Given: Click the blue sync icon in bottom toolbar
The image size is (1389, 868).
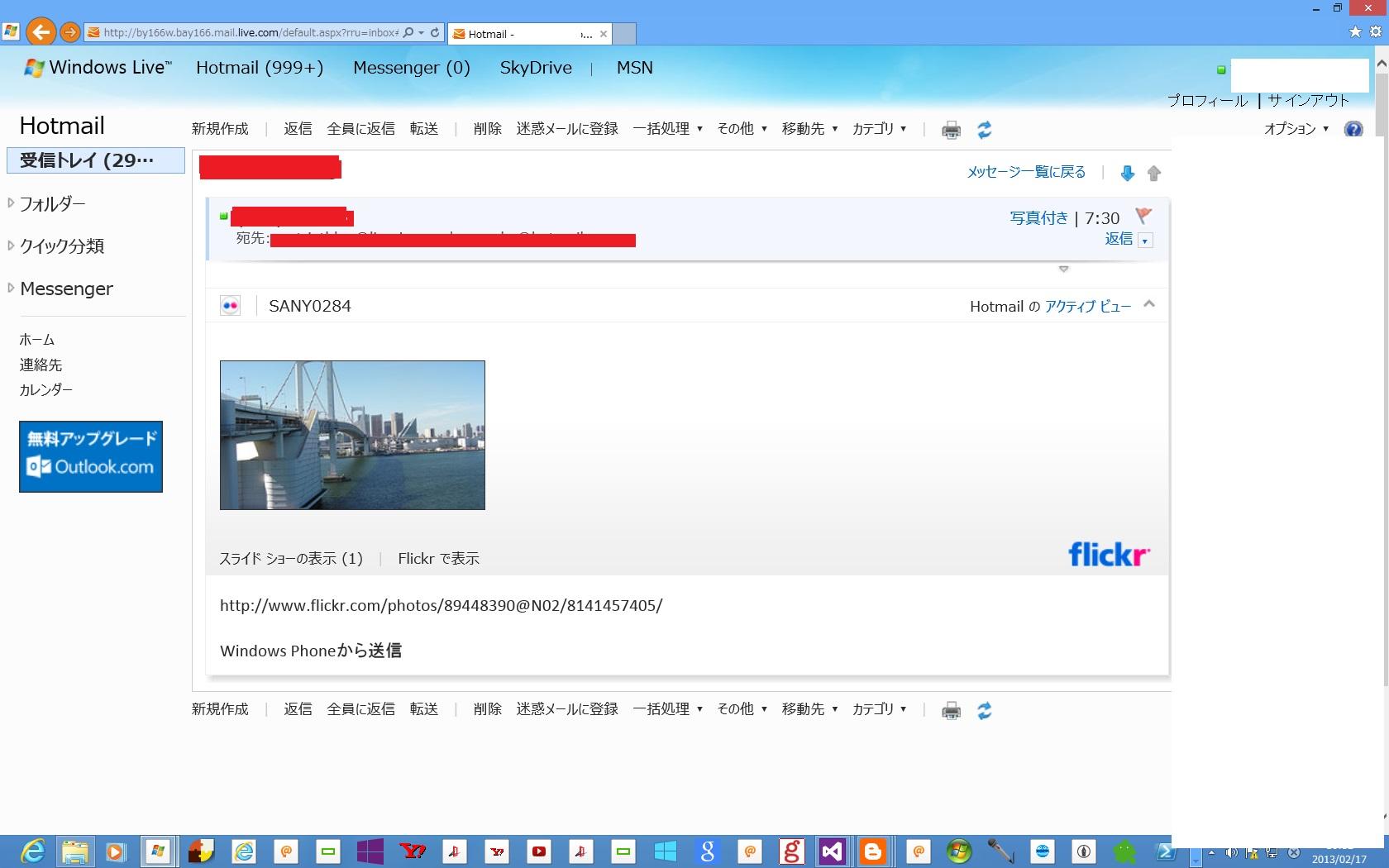Looking at the screenshot, I should click(x=984, y=710).
